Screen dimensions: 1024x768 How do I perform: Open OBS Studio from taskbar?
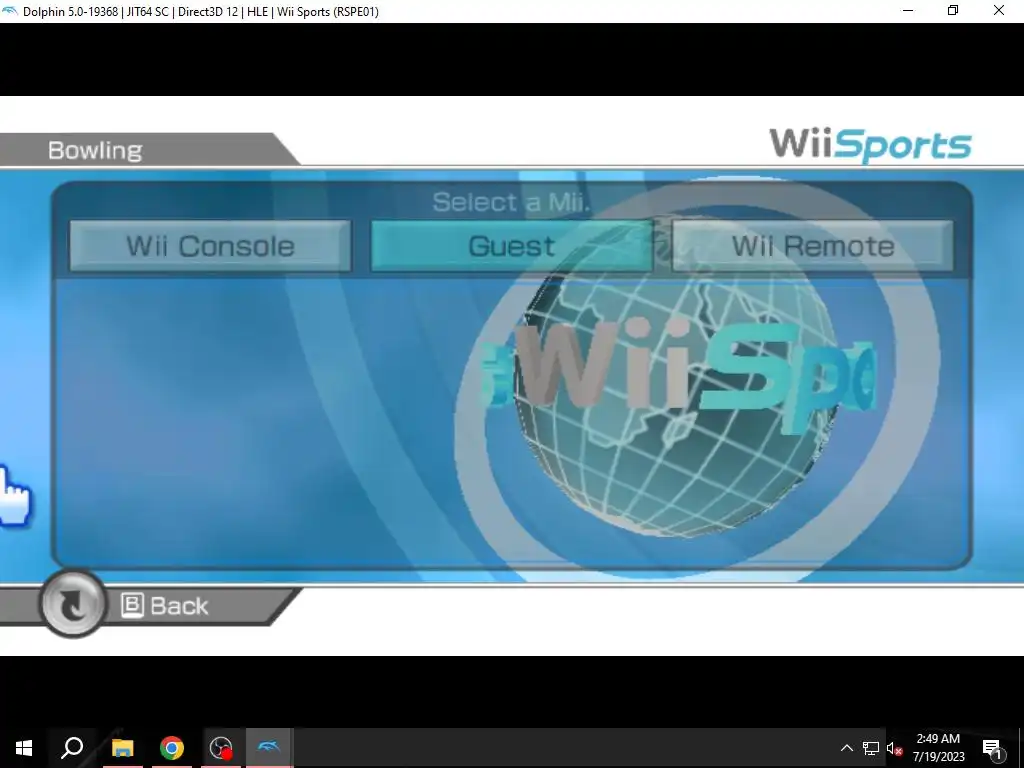221,748
